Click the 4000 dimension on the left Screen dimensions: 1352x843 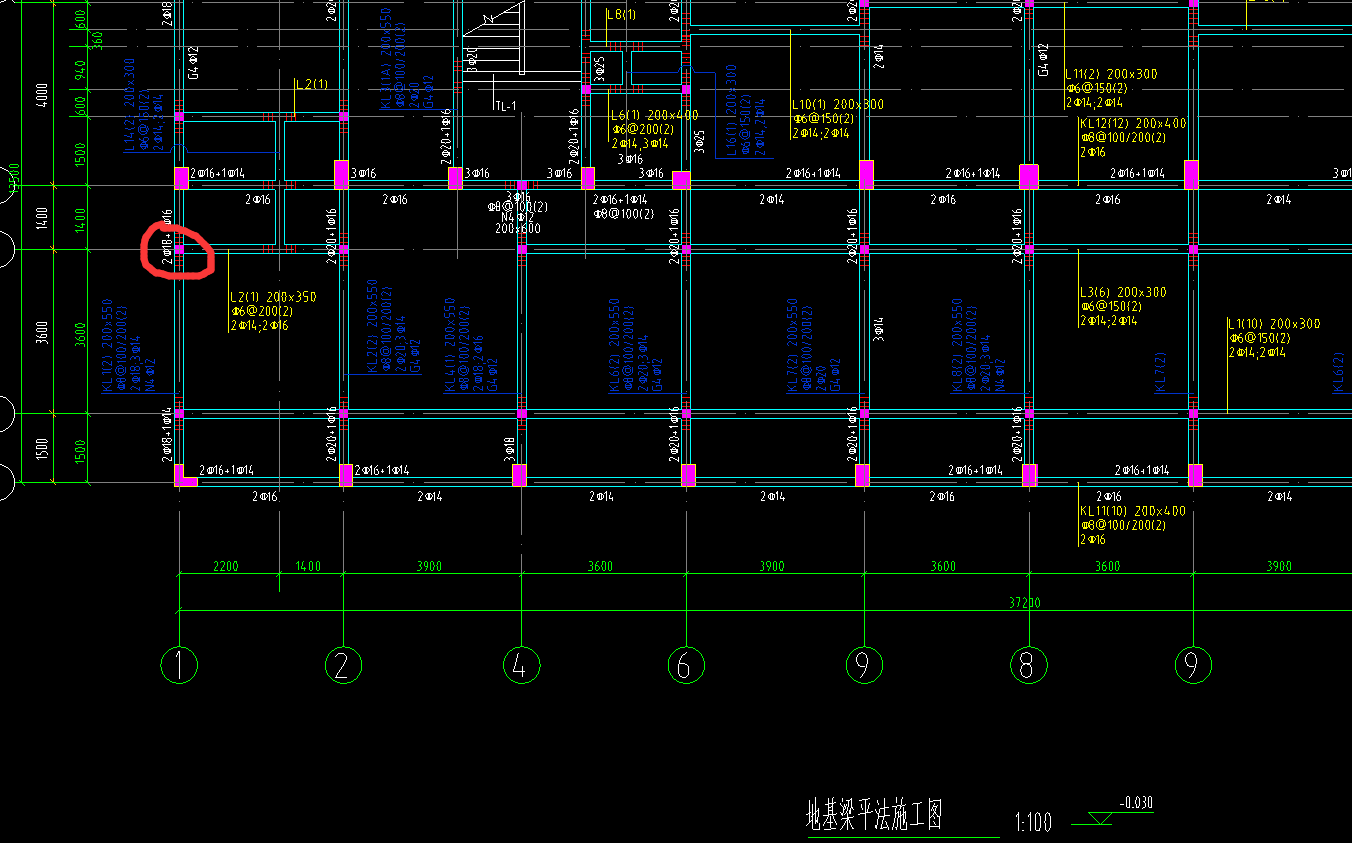[42, 96]
